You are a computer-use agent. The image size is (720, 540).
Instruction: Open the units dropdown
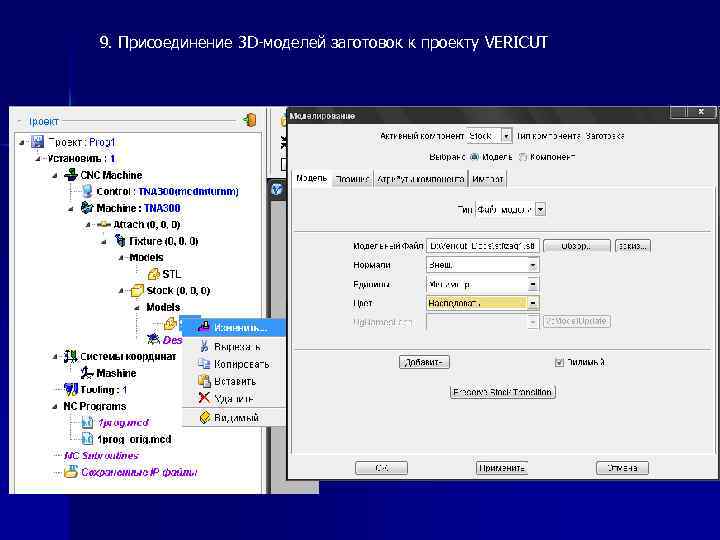[x=532, y=285]
